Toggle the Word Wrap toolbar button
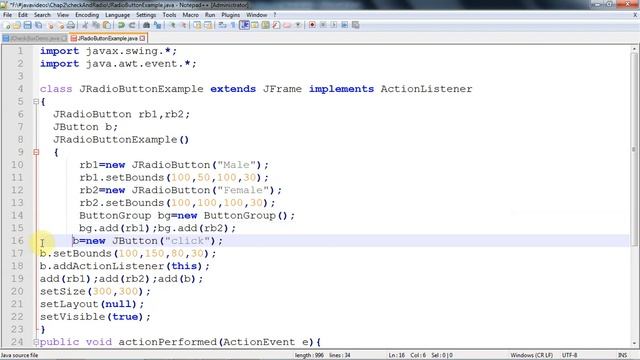 tap(222, 25)
